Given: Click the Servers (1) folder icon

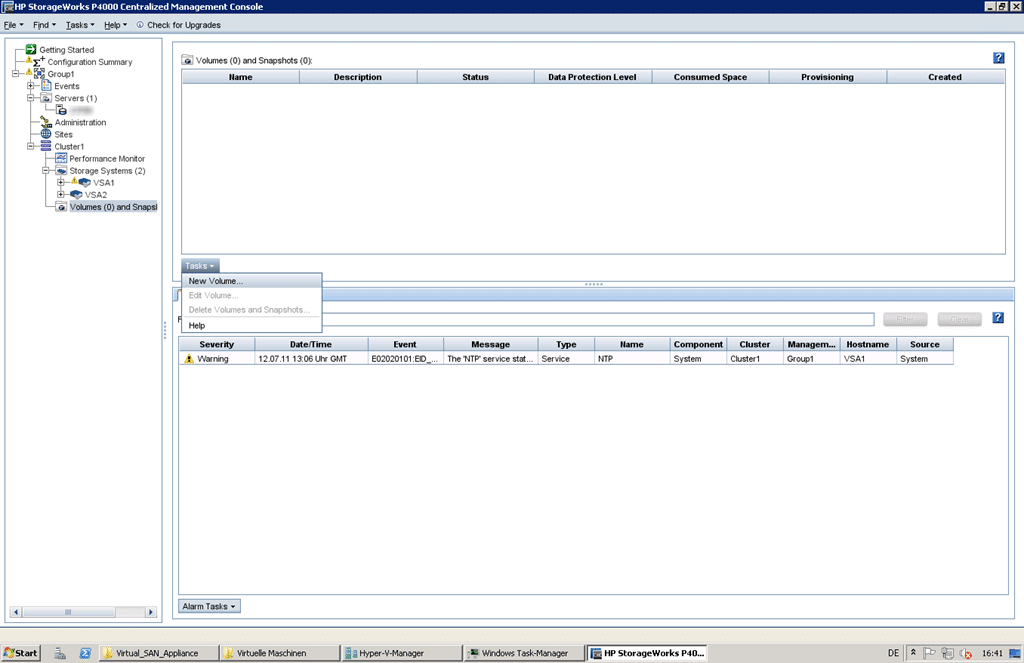Looking at the screenshot, I should pos(46,98).
